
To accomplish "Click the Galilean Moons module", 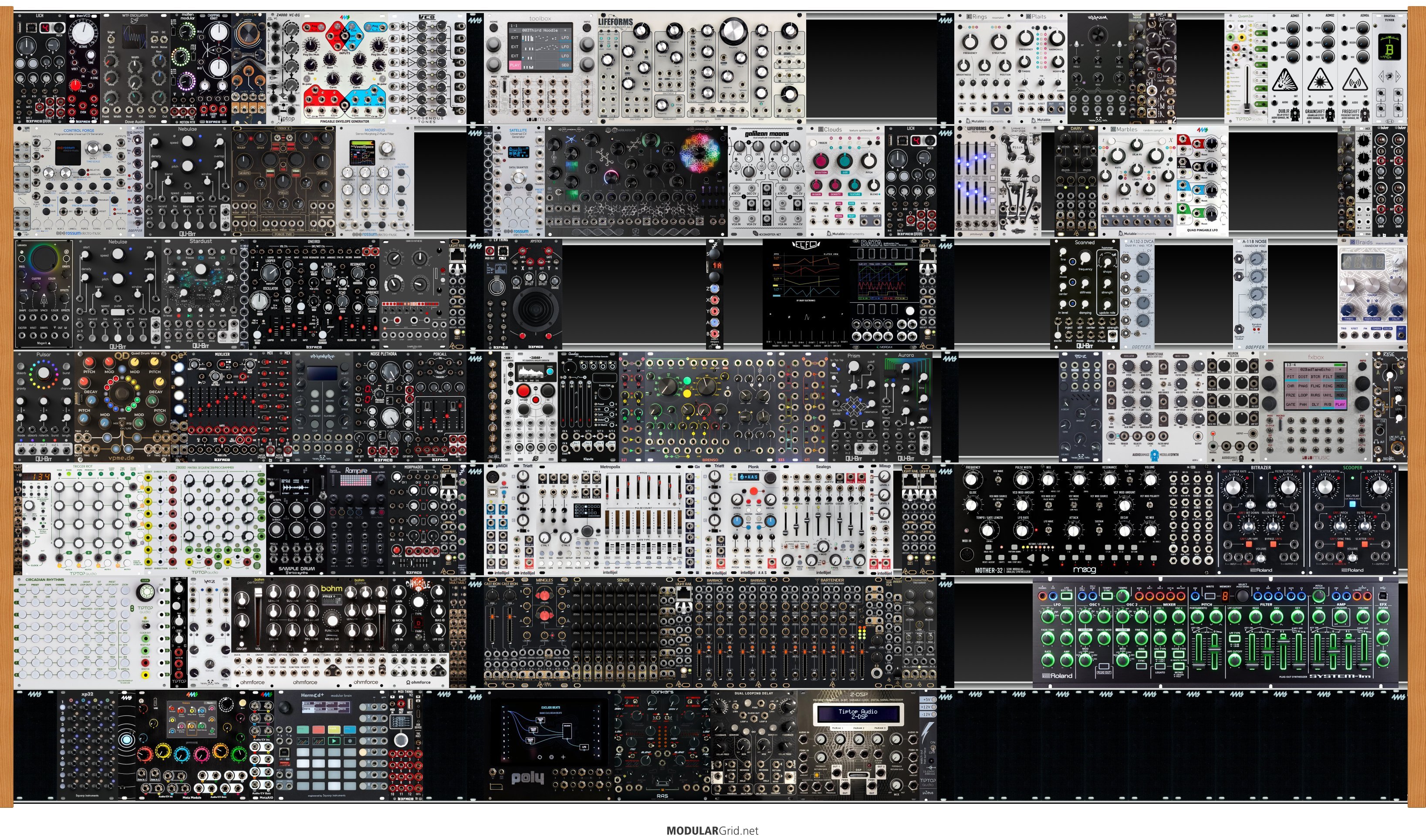I will [767, 181].
